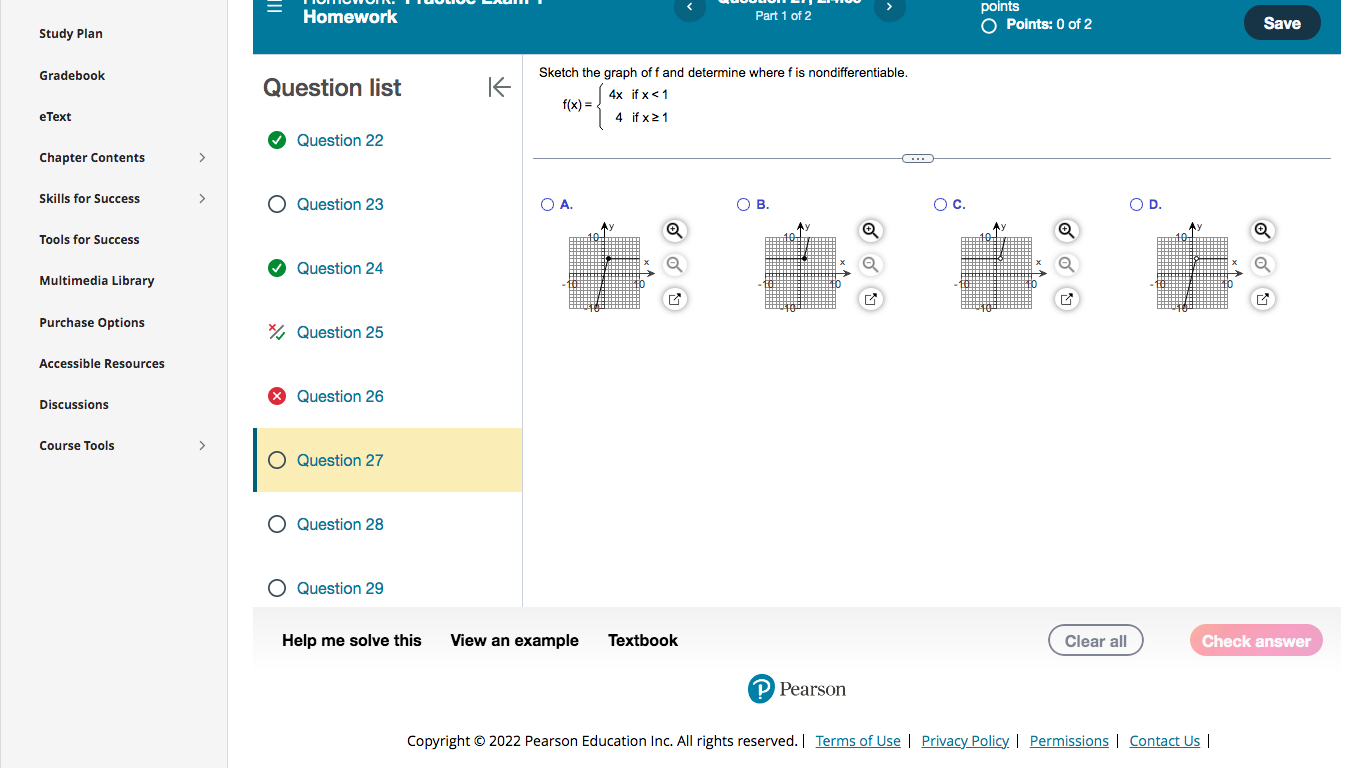Go to previous question arrow

click(x=689, y=8)
